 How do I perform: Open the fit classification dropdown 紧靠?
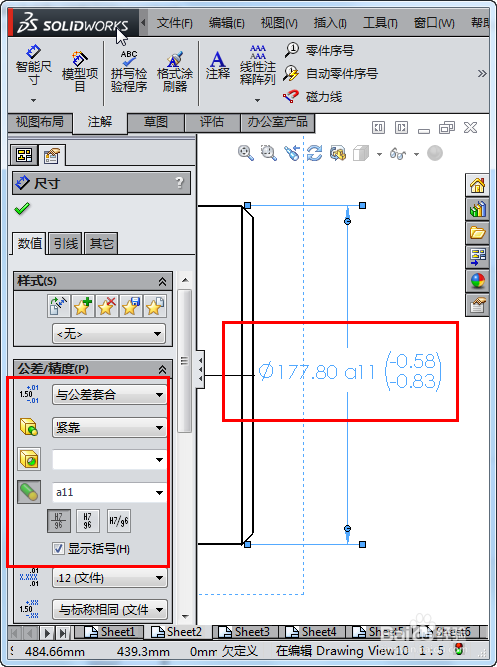tap(109, 428)
